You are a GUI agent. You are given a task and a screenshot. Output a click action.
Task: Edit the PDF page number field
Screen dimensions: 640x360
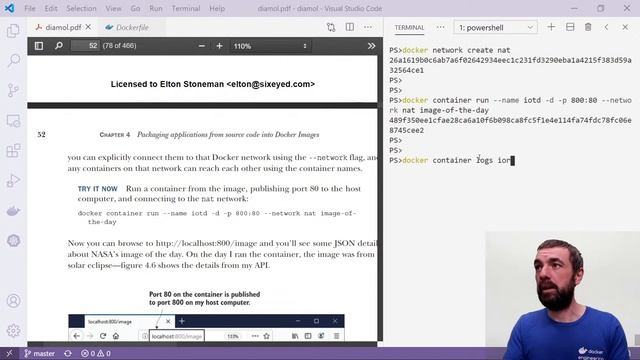click(x=85, y=46)
